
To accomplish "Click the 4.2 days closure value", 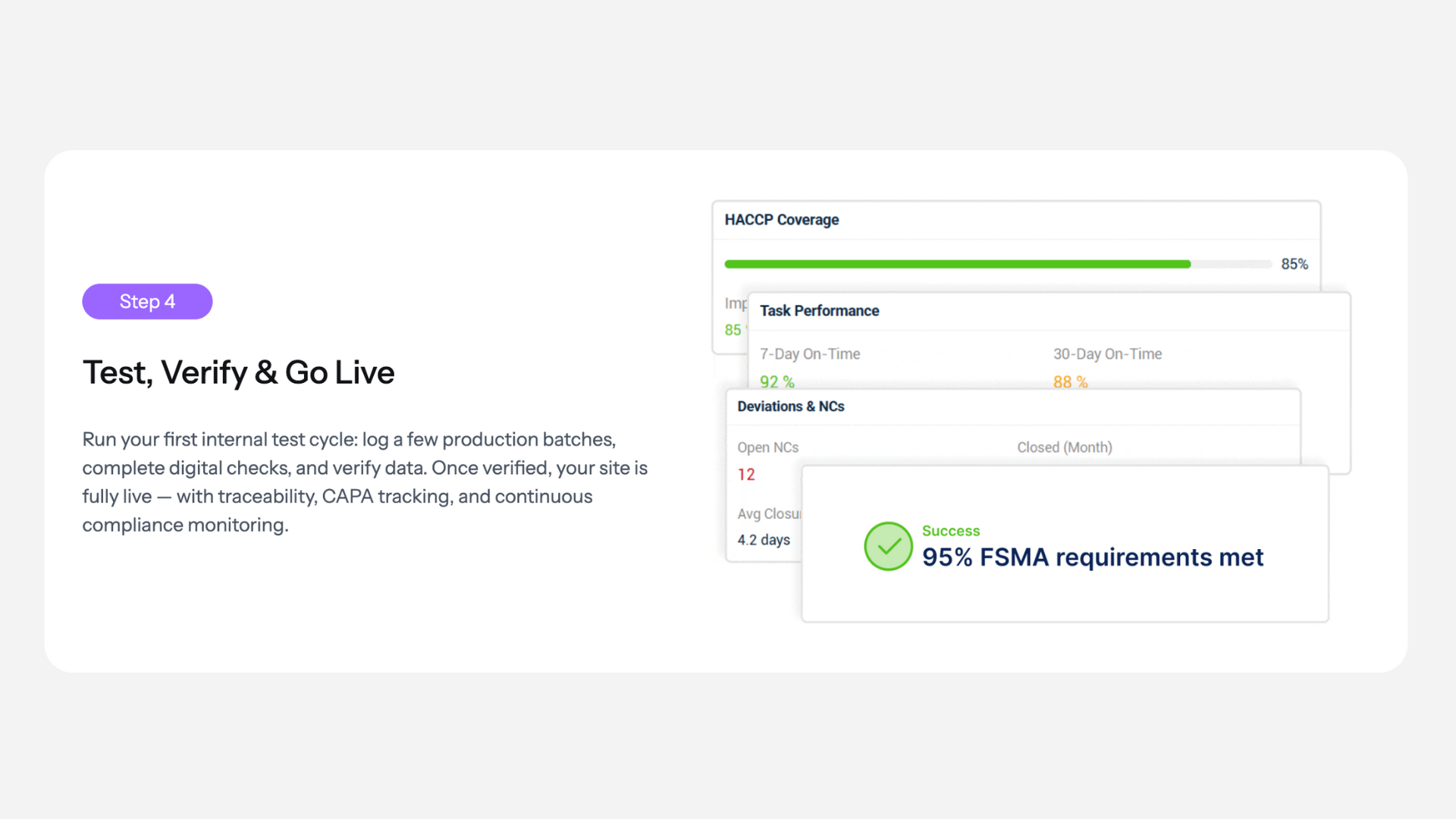I will [764, 540].
